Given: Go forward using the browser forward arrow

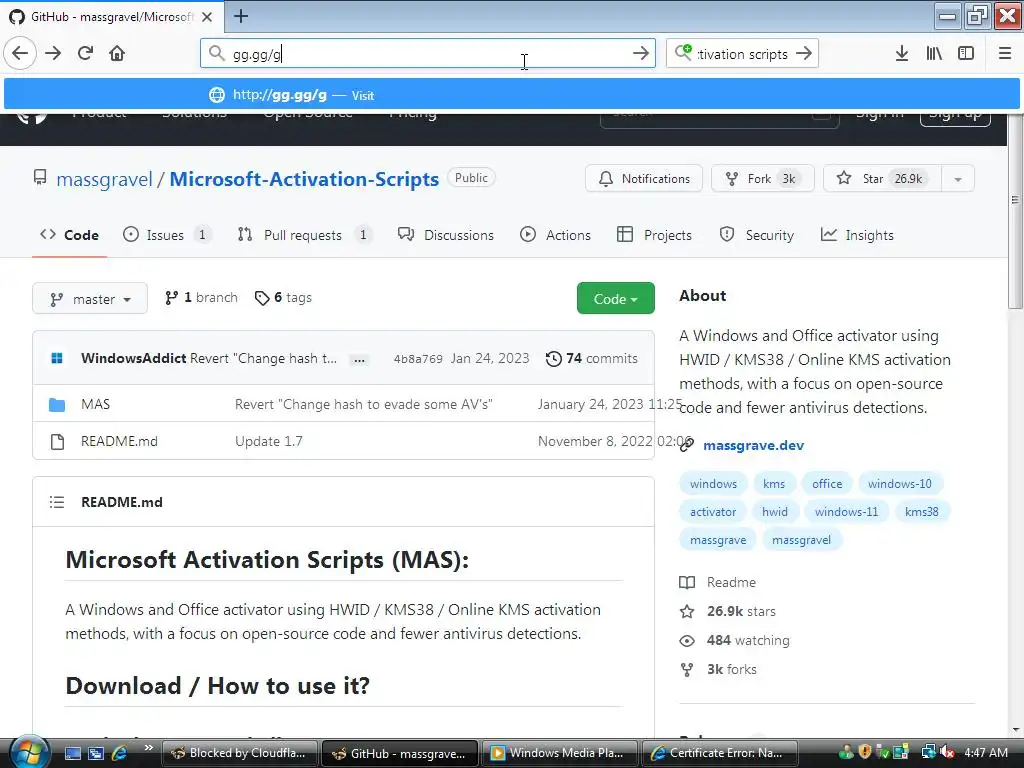Looking at the screenshot, I should pyautogui.click(x=53, y=53).
